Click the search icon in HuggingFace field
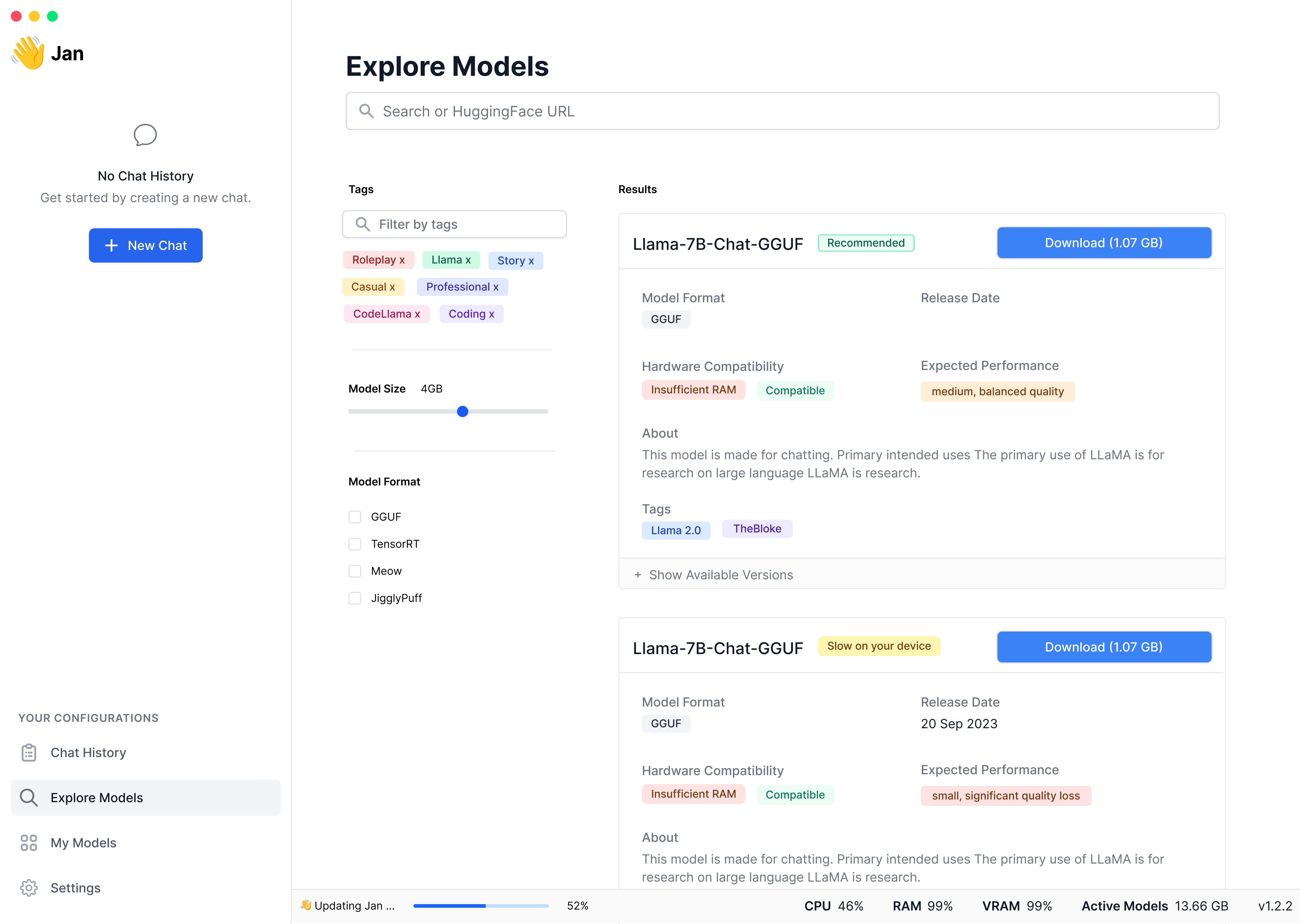This screenshot has width=1300, height=924. (x=367, y=111)
